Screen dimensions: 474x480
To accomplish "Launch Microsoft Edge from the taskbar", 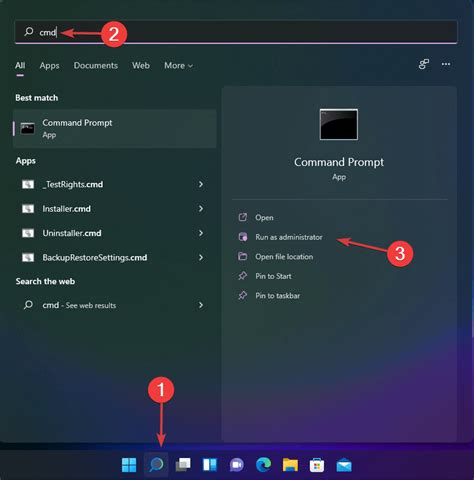I will click(x=263, y=465).
